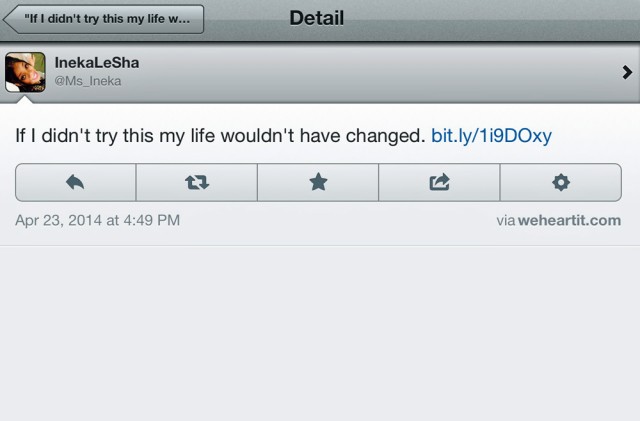Tap the @Ms_Ineka handle
This screenshot has height=421, width=640.
[87, 81]
